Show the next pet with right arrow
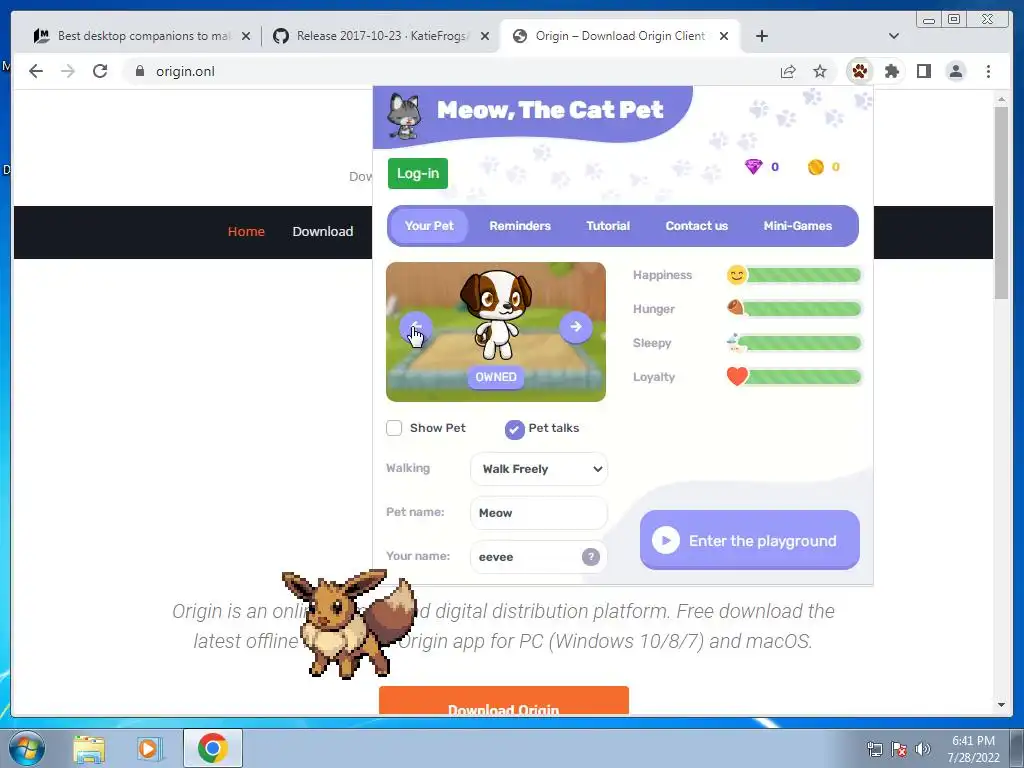The image size is (1024, 768). [575, 327]
